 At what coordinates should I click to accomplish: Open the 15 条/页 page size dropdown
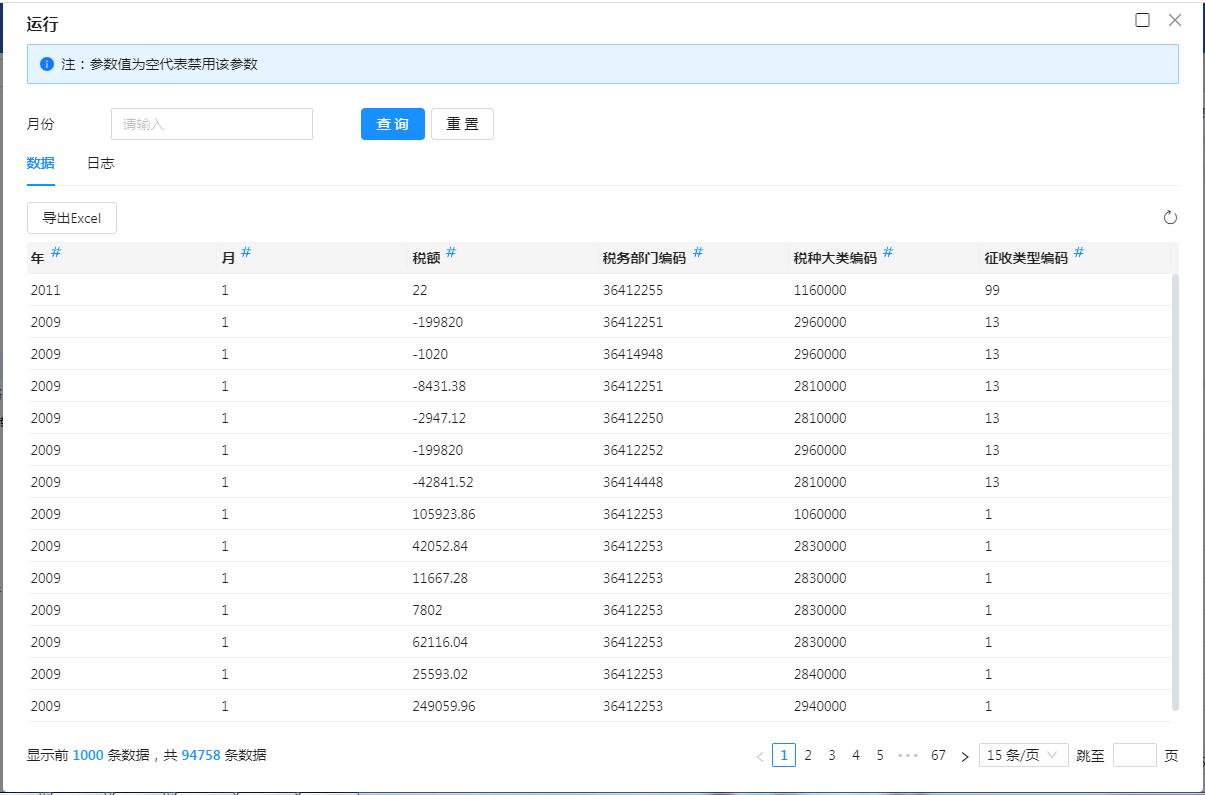[x=1023, y=755]
